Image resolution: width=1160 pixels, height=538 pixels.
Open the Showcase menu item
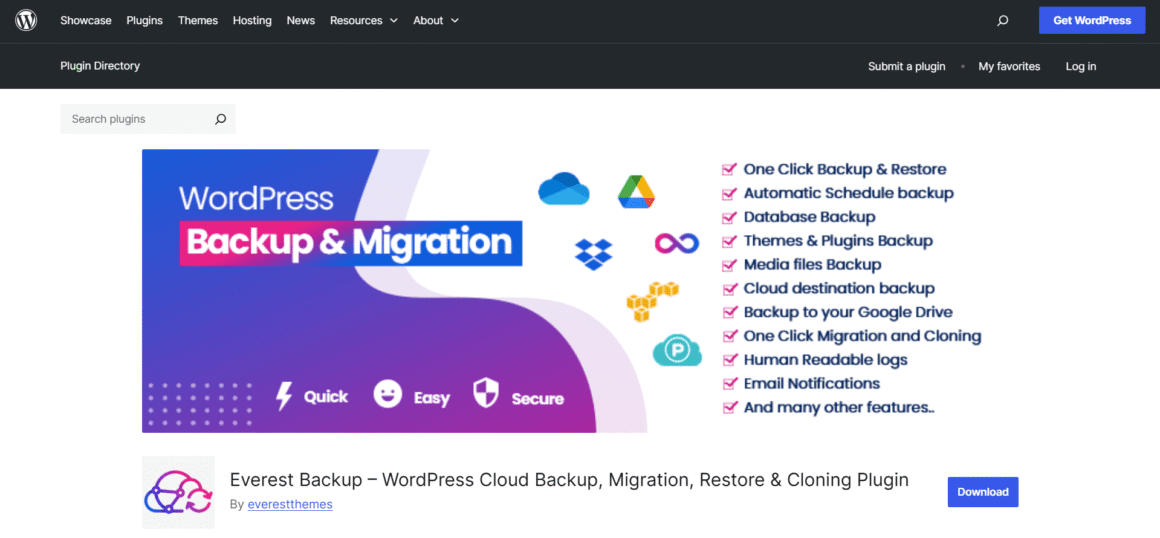click(86, 21)
